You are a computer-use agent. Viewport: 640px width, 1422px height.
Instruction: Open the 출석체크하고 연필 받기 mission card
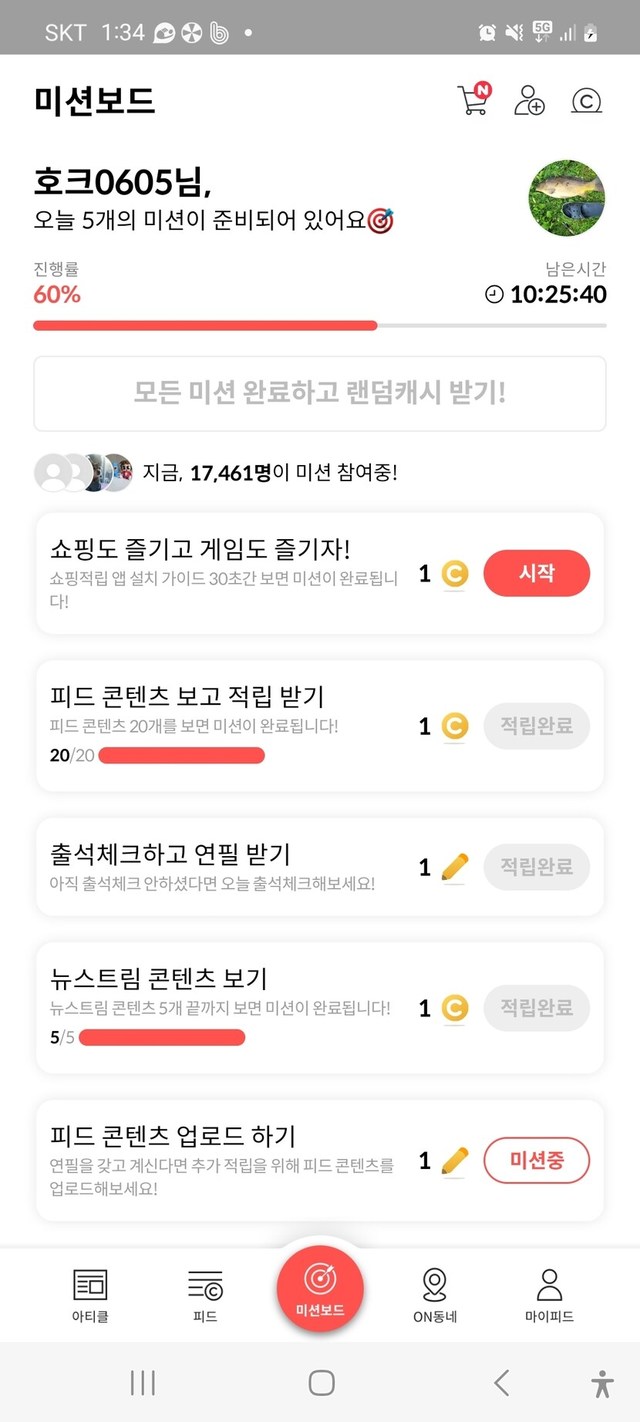[x=230, y=866]
